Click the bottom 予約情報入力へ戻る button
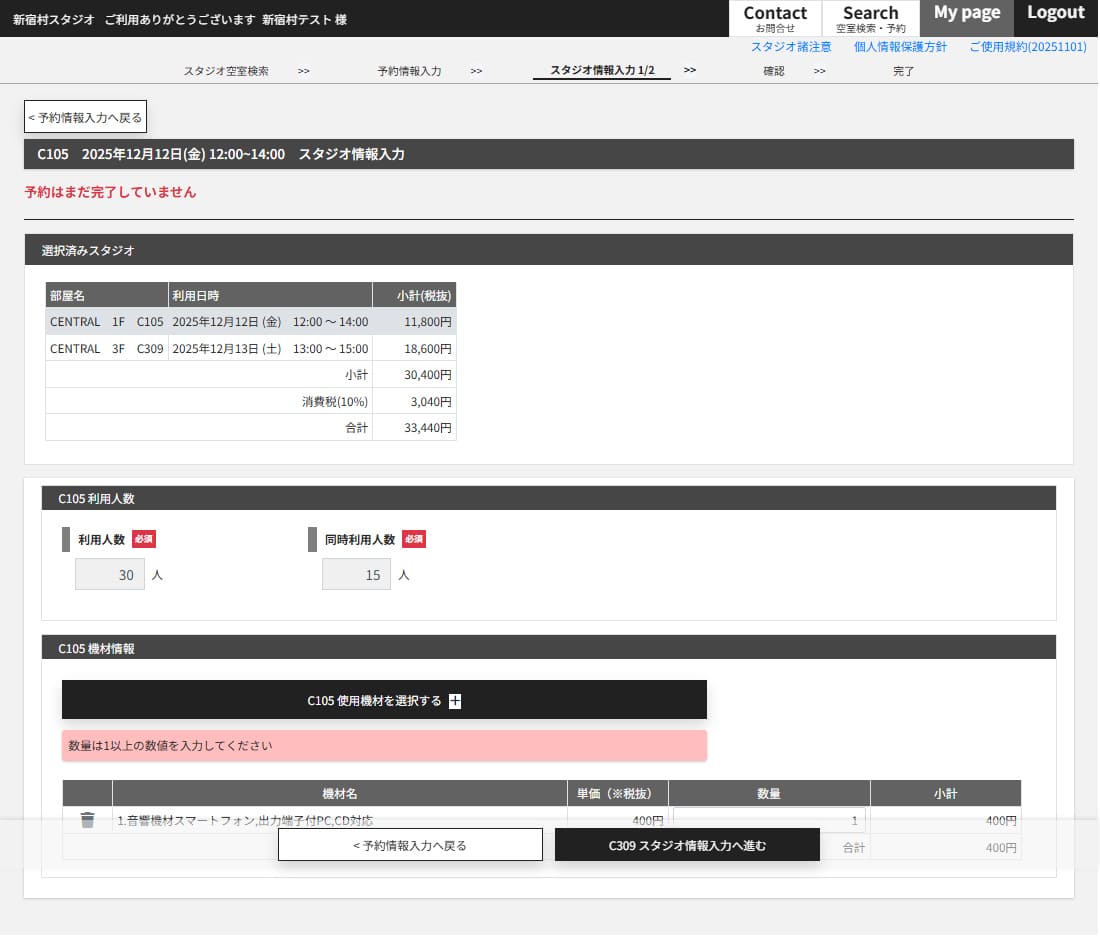The width and height of the screenshot is (1100, 936). pos(410,845)
